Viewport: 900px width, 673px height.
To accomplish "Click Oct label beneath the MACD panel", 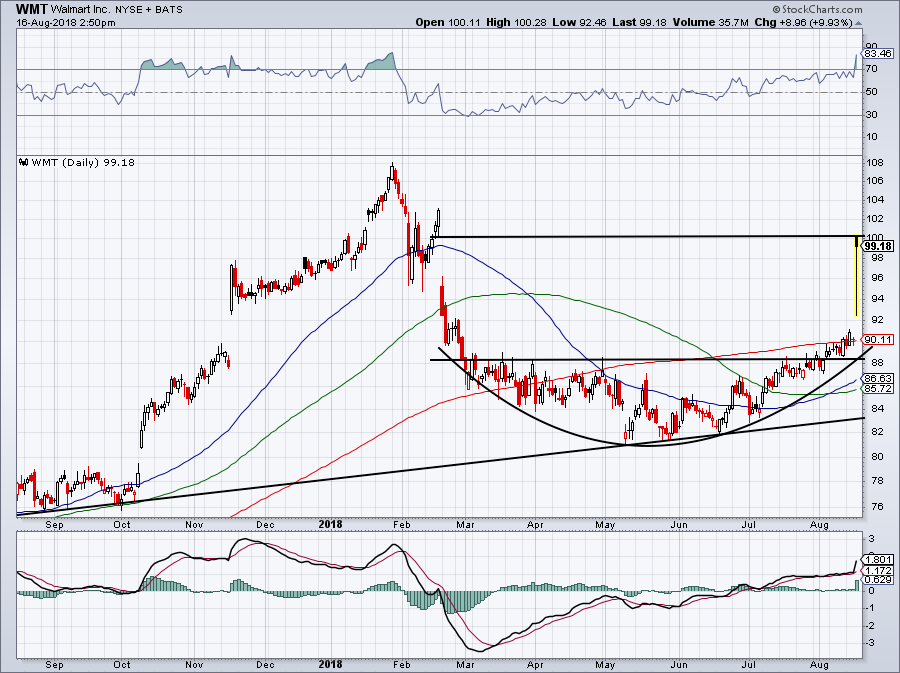I will pyautogui.click(x=122, y=665).
